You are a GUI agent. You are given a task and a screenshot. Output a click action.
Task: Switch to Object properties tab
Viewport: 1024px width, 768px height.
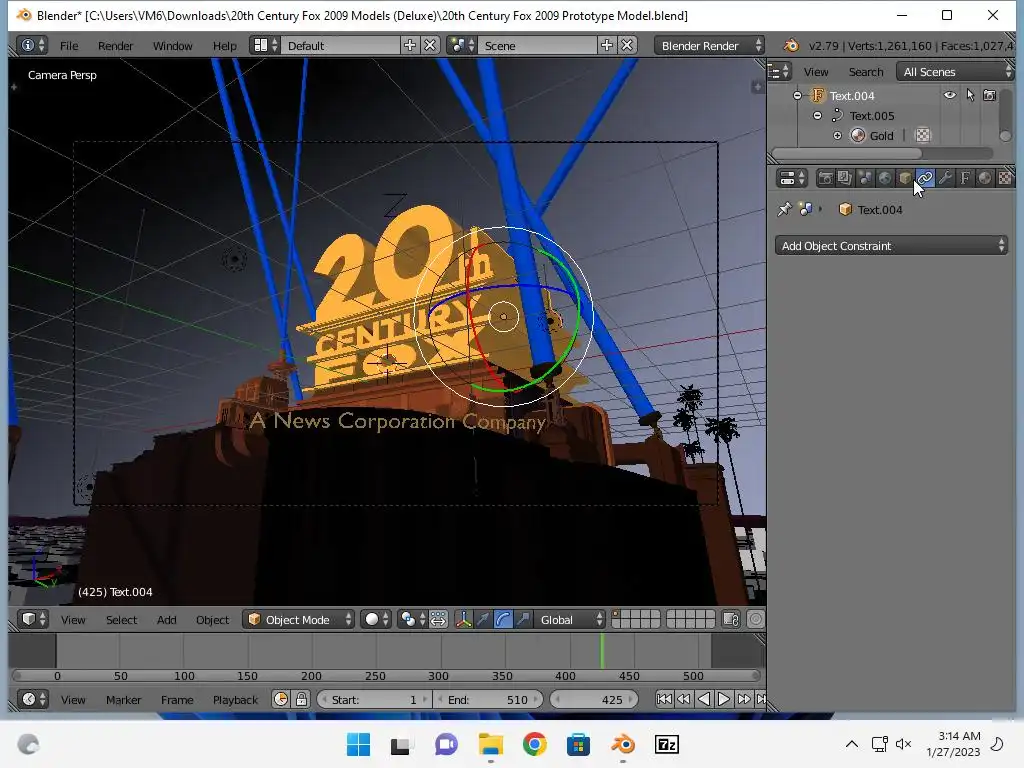(x=905, y=178)
